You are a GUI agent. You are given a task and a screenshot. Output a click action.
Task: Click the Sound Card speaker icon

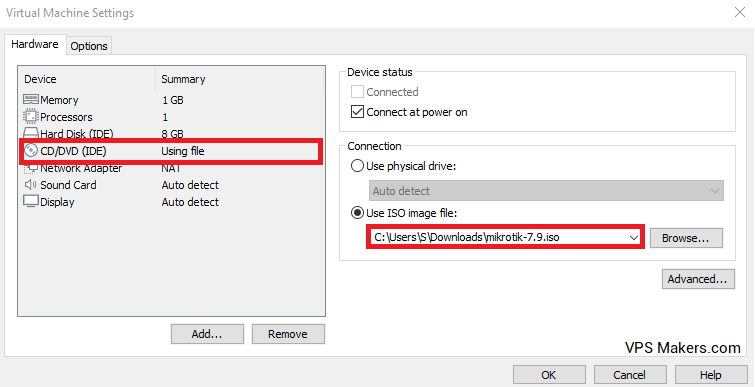point(31,185)
